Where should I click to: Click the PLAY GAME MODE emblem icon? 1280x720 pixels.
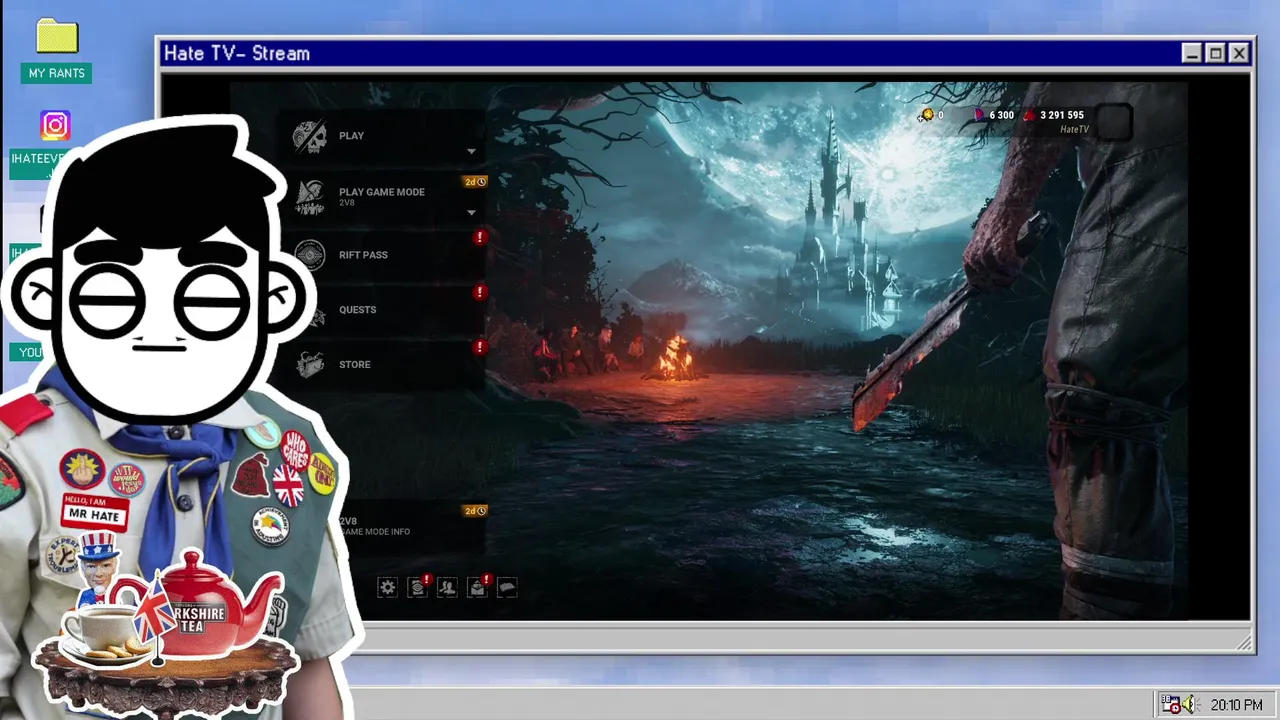click(310, 198)
